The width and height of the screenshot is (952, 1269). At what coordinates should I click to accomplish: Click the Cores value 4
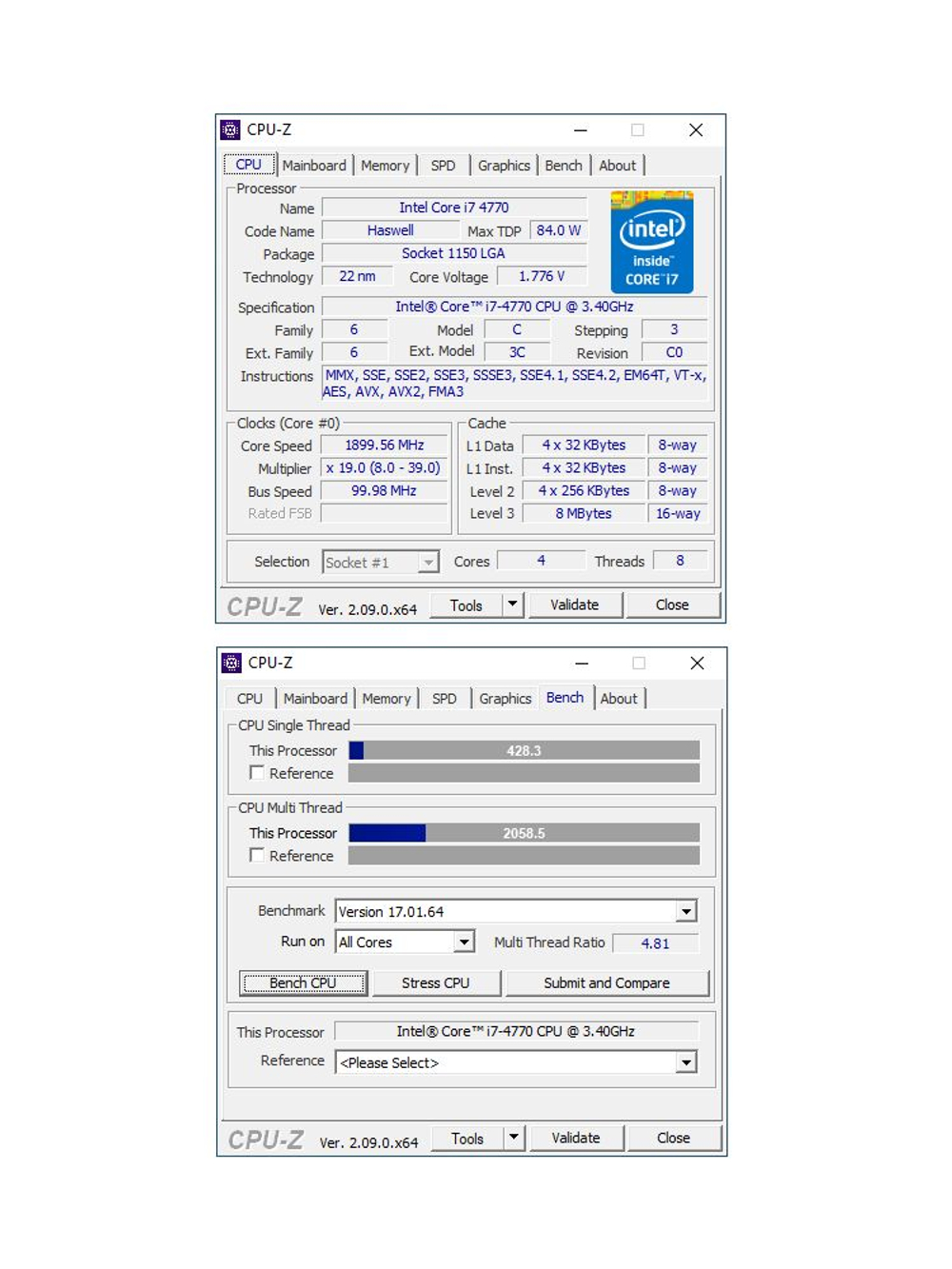(541, 561)
